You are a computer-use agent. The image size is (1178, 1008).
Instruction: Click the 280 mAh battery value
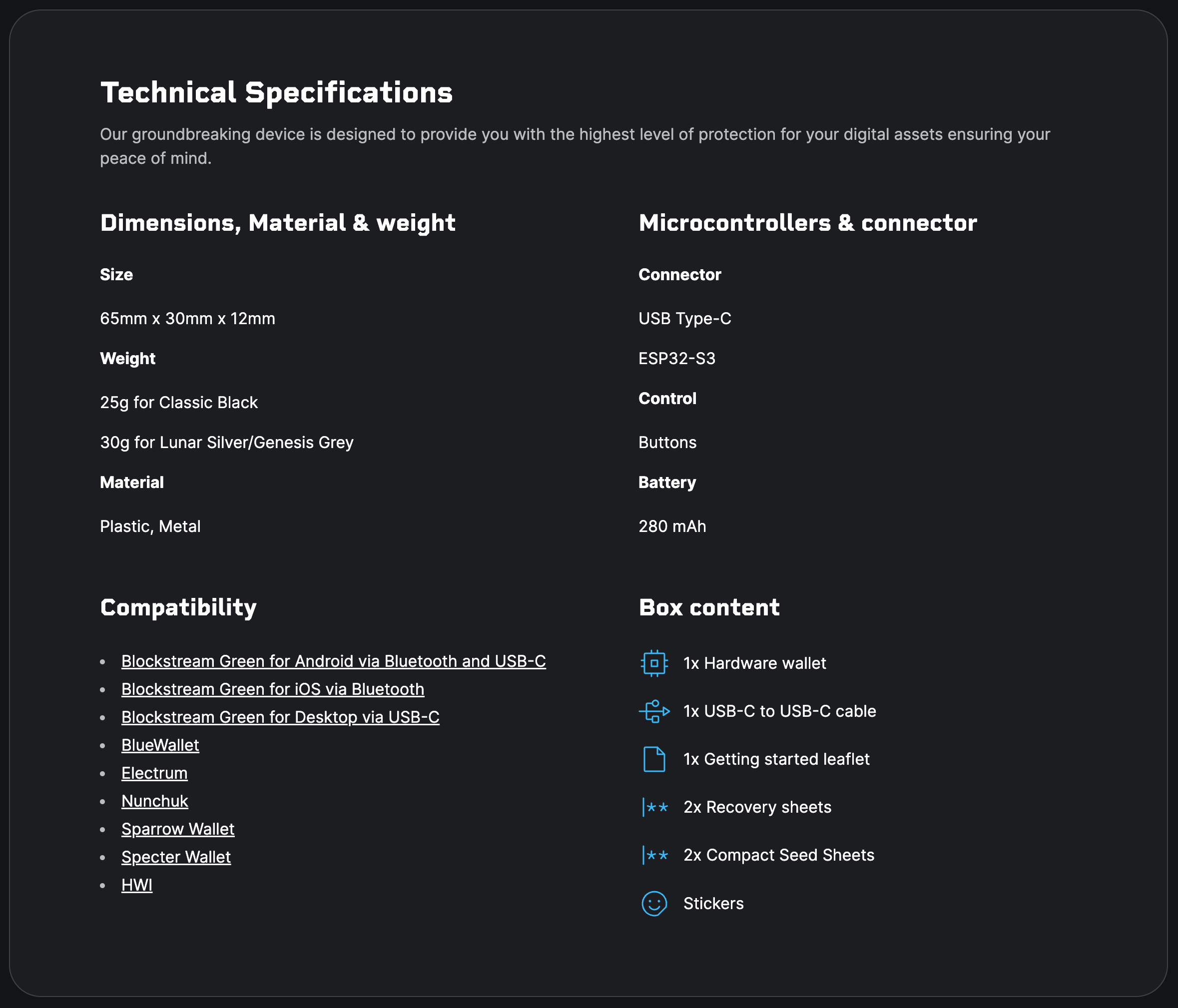tap(672, 526)
